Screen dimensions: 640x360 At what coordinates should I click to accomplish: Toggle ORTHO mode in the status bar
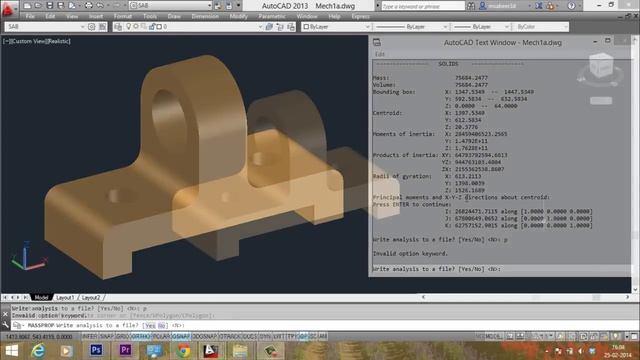tap(141, 337)
